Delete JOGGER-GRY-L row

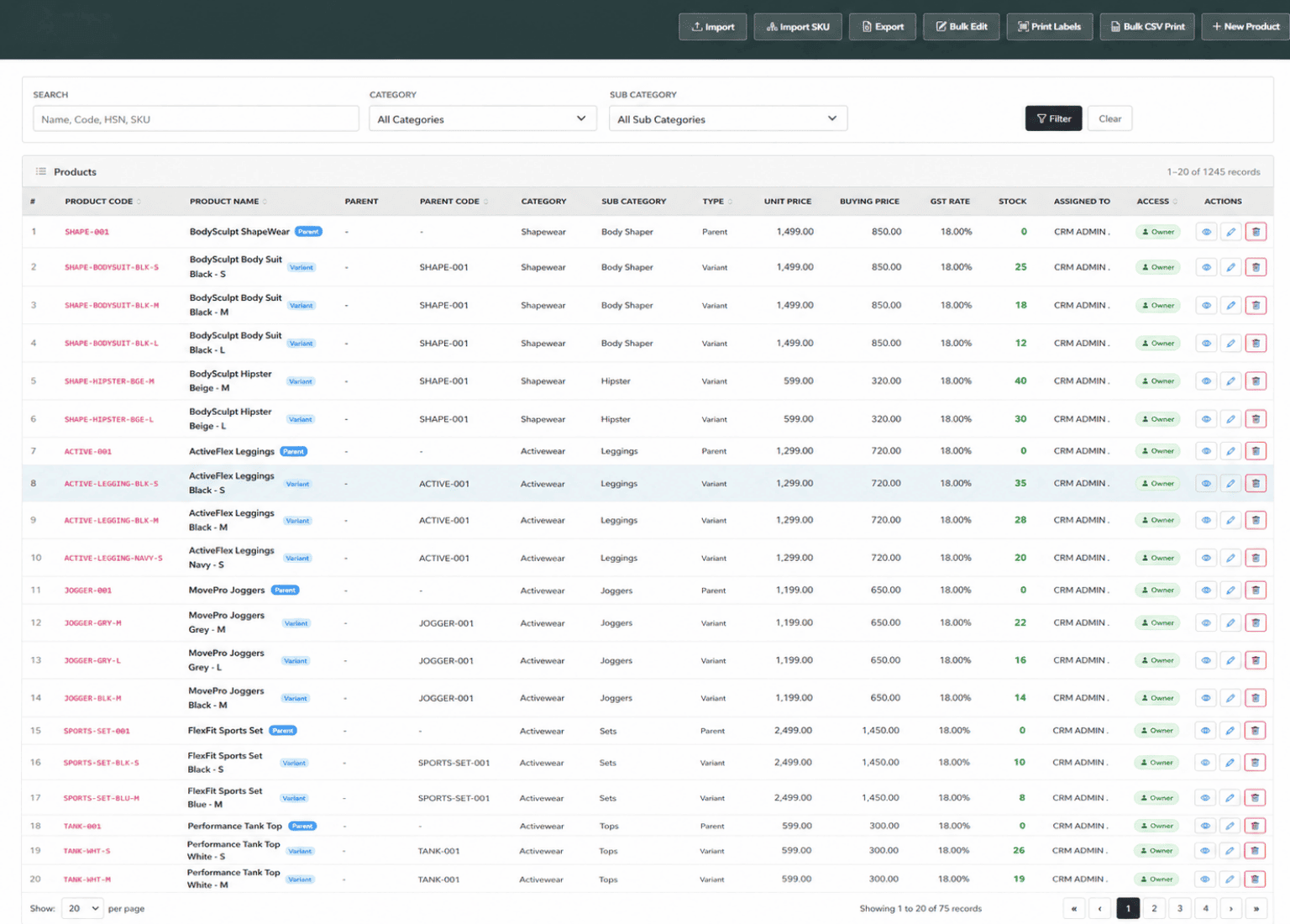pyautogui.click(x=1256, y=660)
